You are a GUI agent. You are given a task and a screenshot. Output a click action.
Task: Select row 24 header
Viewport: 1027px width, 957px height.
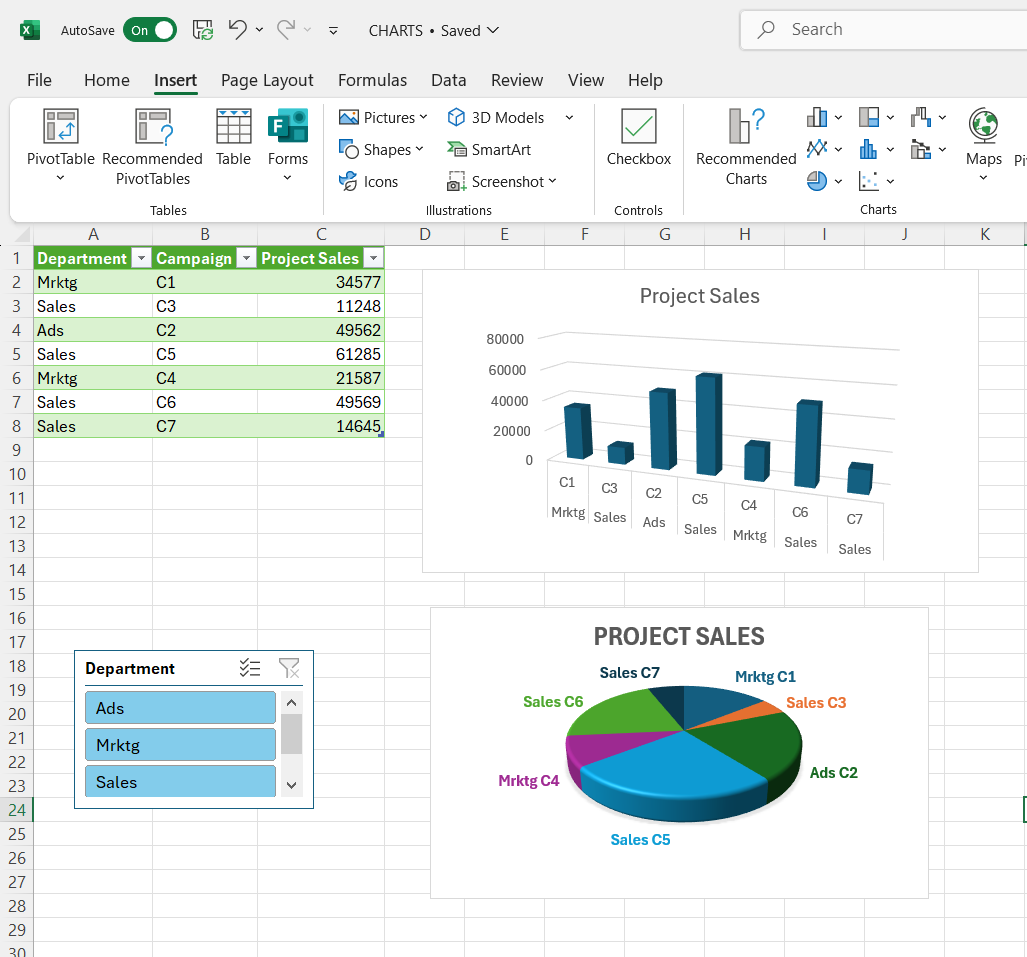coord(17,810)
